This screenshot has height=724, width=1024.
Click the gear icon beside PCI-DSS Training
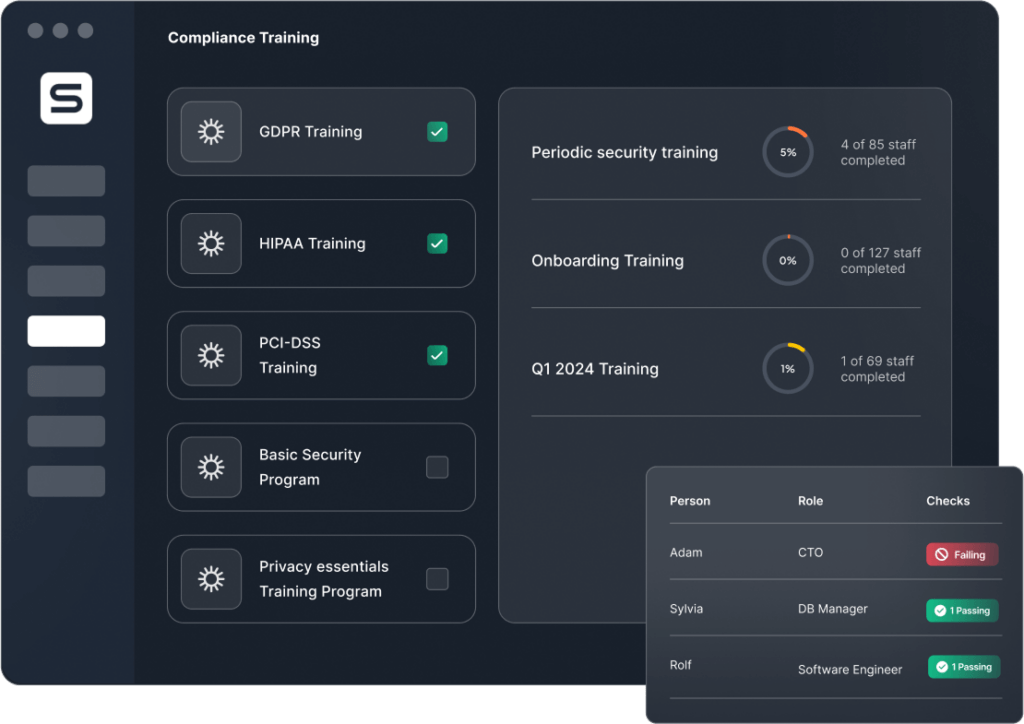(211, 355)
